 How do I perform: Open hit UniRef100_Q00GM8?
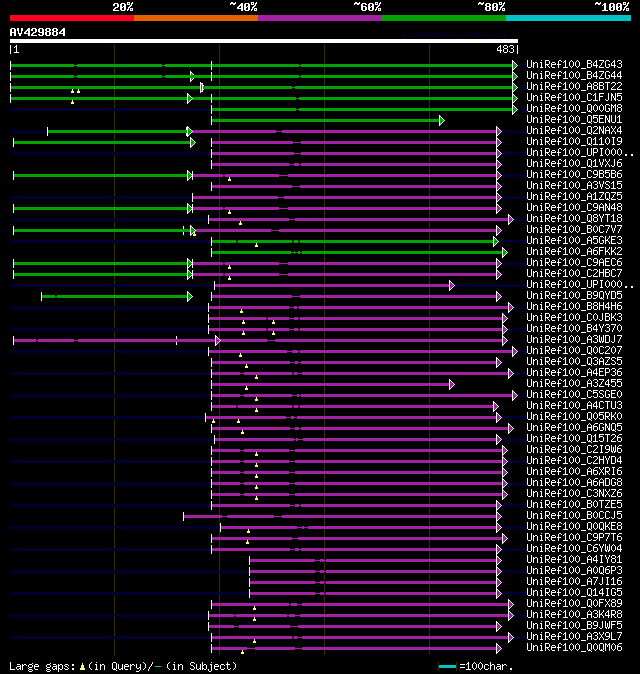click(574, 108)
